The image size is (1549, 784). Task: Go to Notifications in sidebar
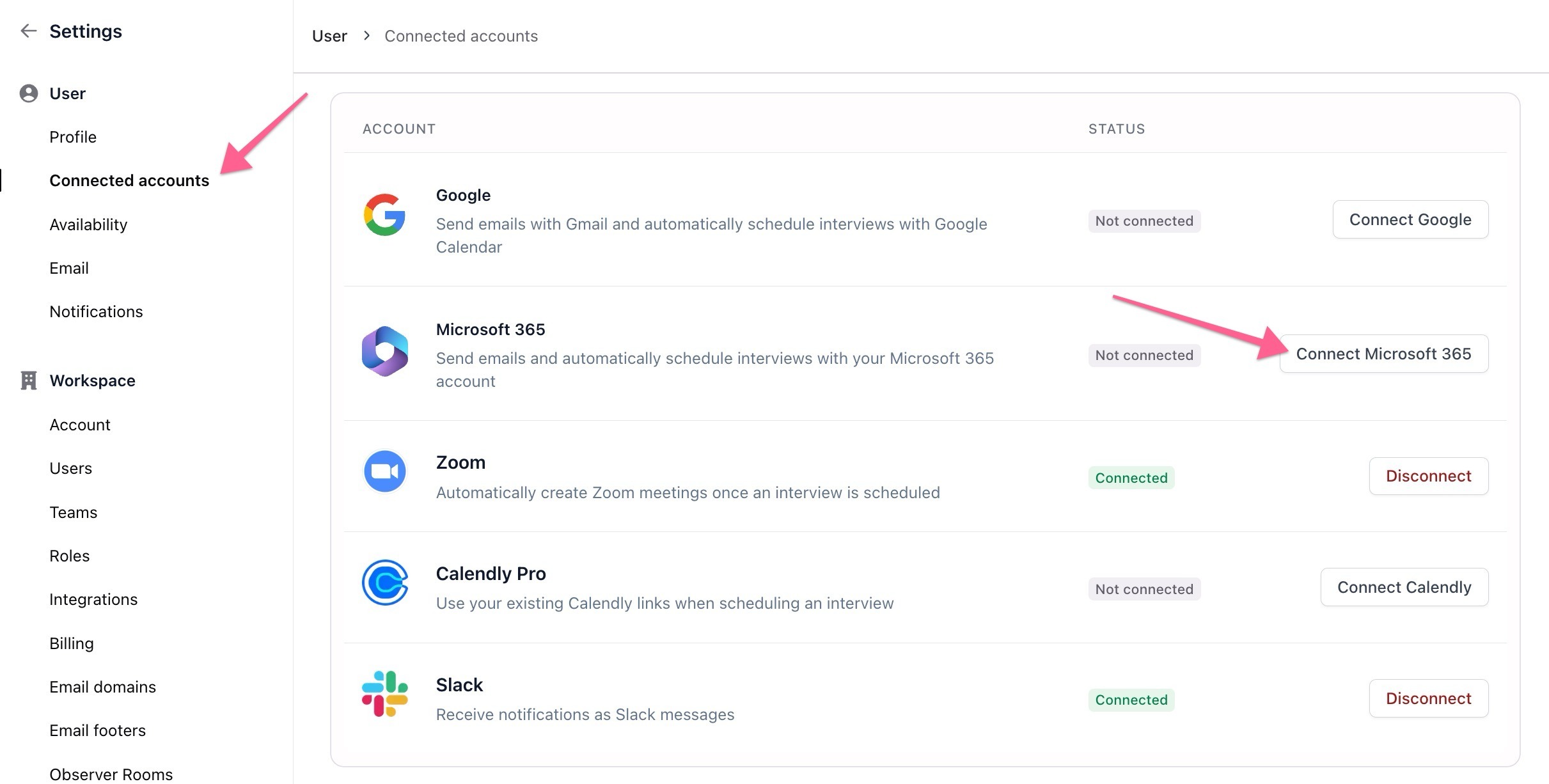click(x=96, y=311)
